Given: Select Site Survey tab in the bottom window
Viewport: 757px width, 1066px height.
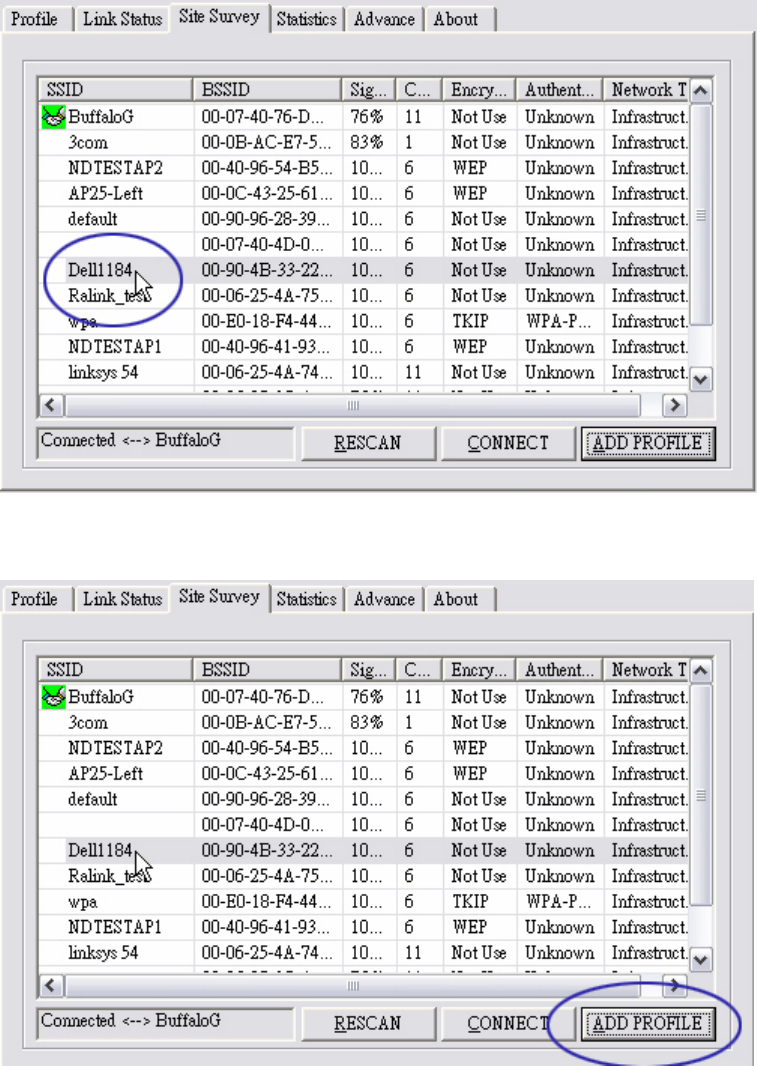Looking at the screenshot, I should pyautogui.click(x=219, y=596).
